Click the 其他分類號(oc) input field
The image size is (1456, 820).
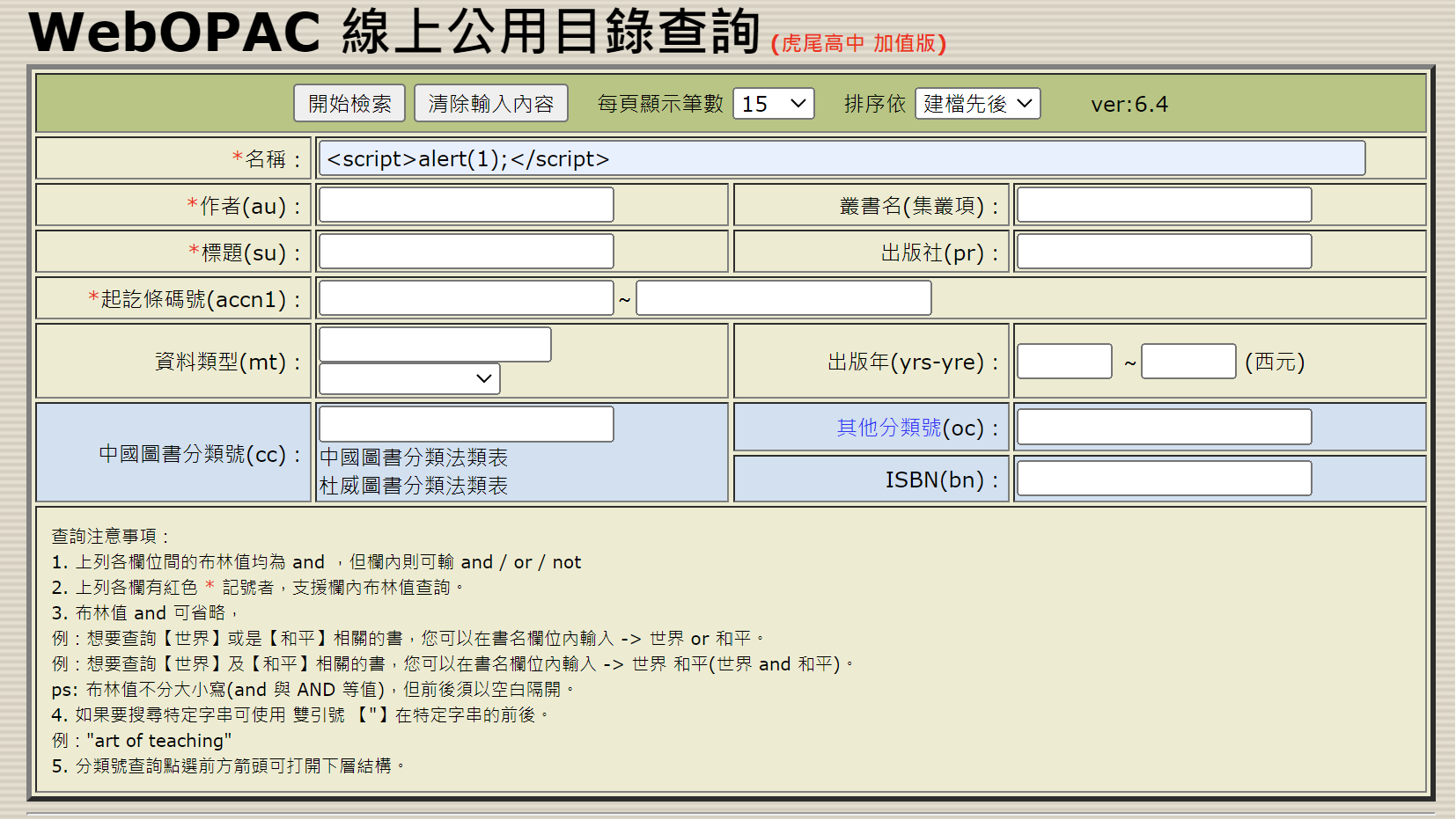click(1165, 428)
